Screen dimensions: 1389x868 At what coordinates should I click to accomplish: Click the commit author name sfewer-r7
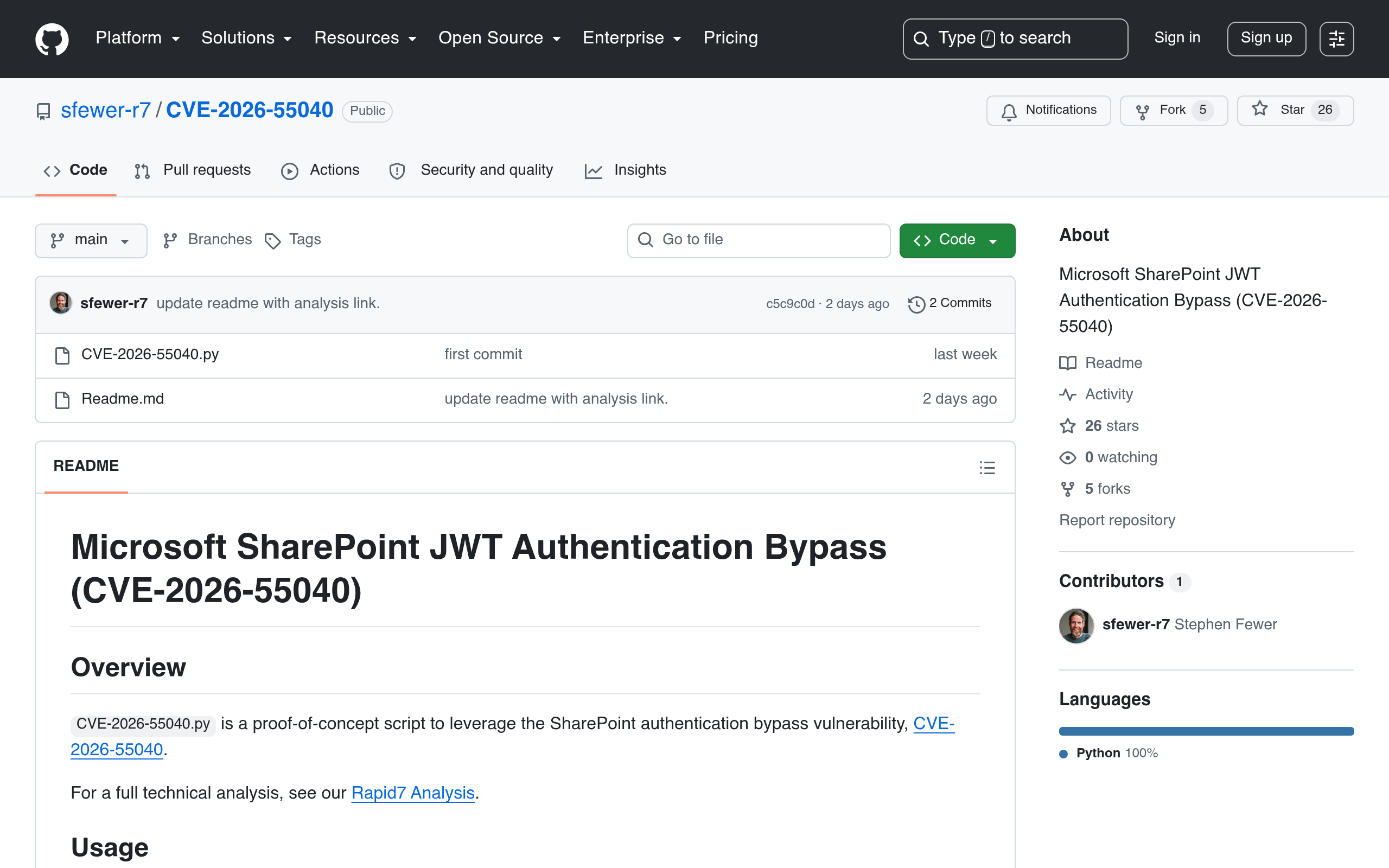(x=113, y=303)
